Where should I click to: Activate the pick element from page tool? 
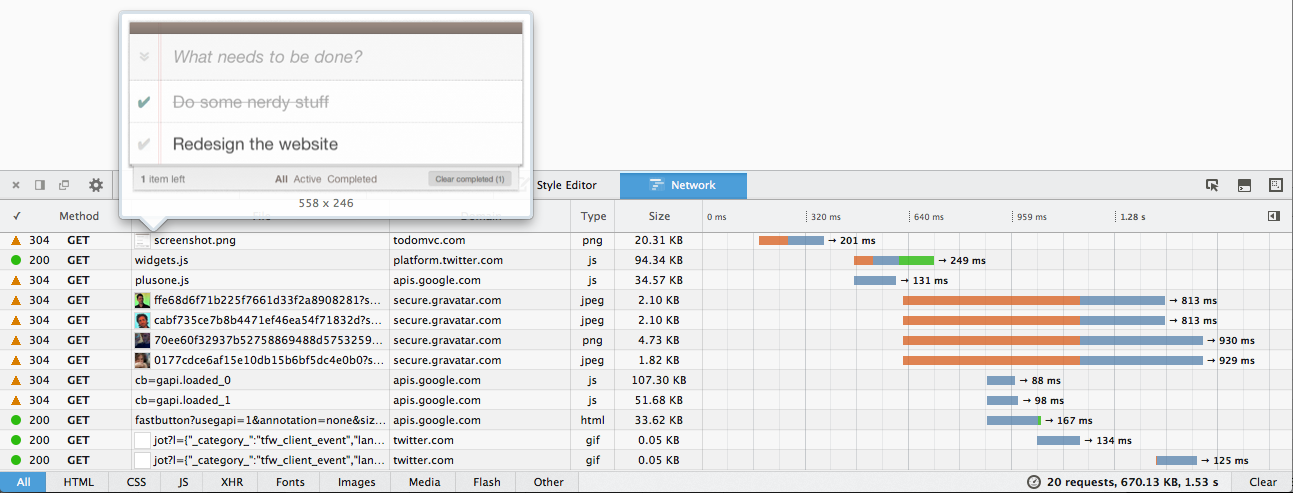(1213, 185)
